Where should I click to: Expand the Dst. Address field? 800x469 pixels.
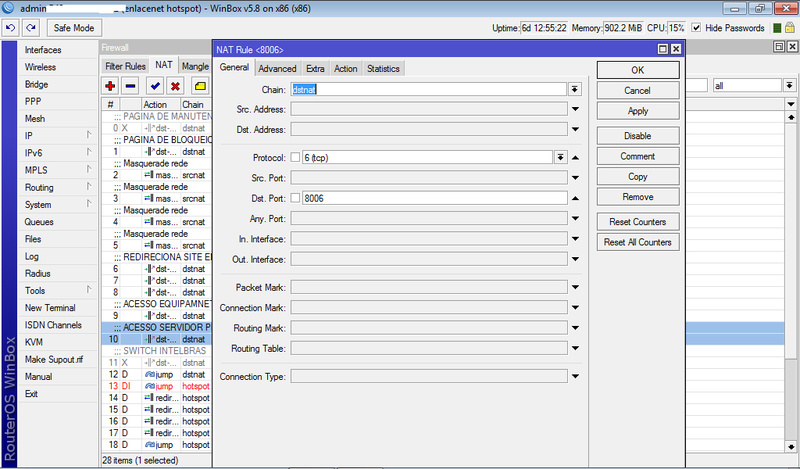tap(575, 130)
